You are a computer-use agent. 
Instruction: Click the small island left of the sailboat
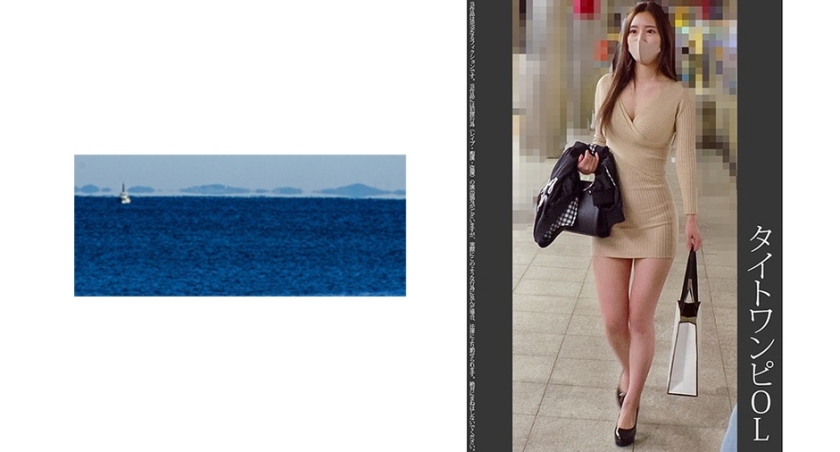pyautogui.click(x=92, y=188)
